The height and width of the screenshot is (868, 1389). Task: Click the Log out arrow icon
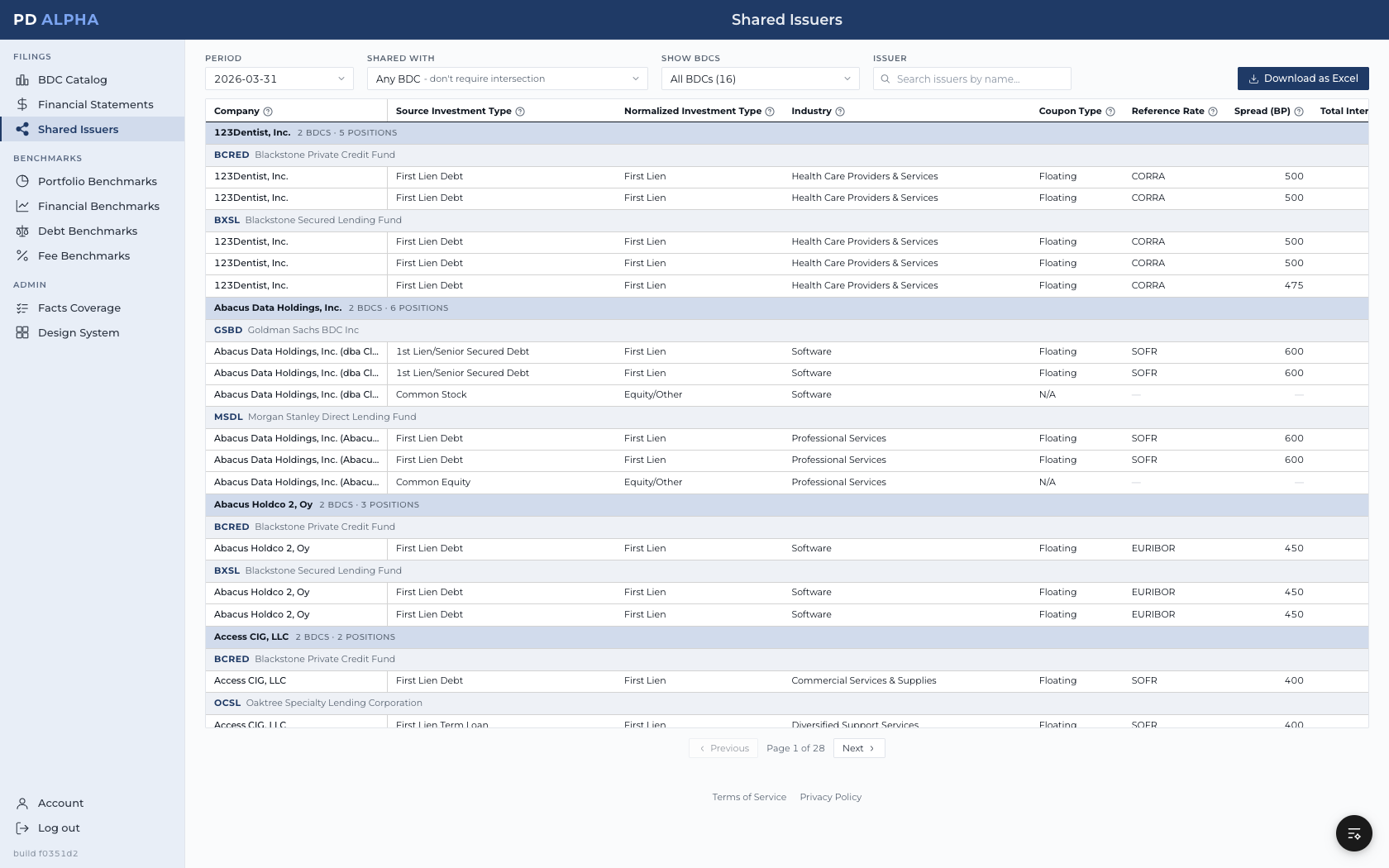[22, 828]
